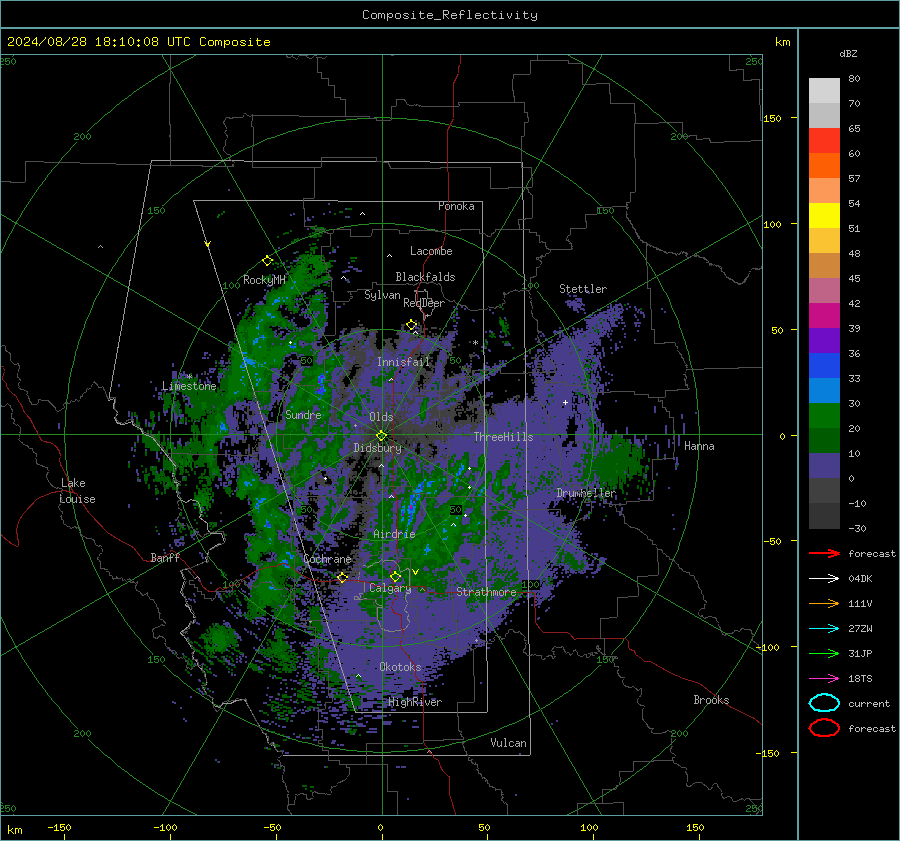The width and height of the screenshot is (900, 841).
Task: Click the Drumheller city label
Action: click(x=586, y=493)
